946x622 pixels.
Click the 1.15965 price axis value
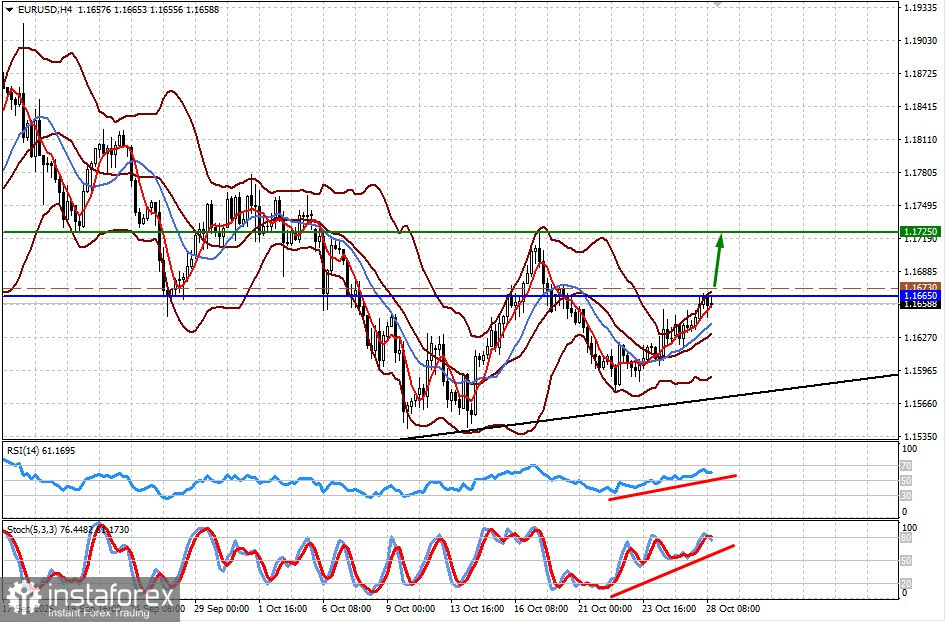[921, 371]
